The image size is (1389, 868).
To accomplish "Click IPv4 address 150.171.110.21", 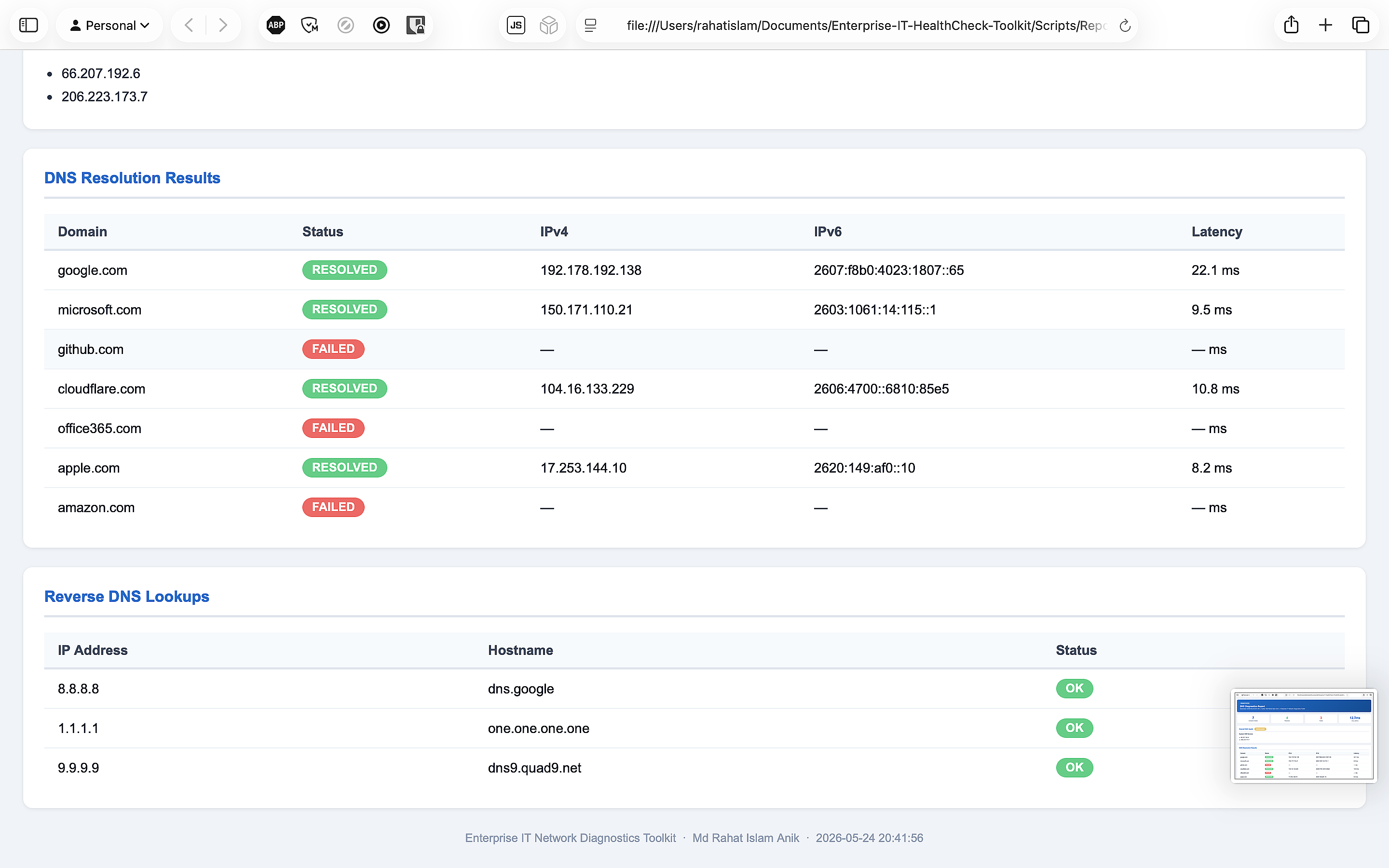I will coord(586,310).
